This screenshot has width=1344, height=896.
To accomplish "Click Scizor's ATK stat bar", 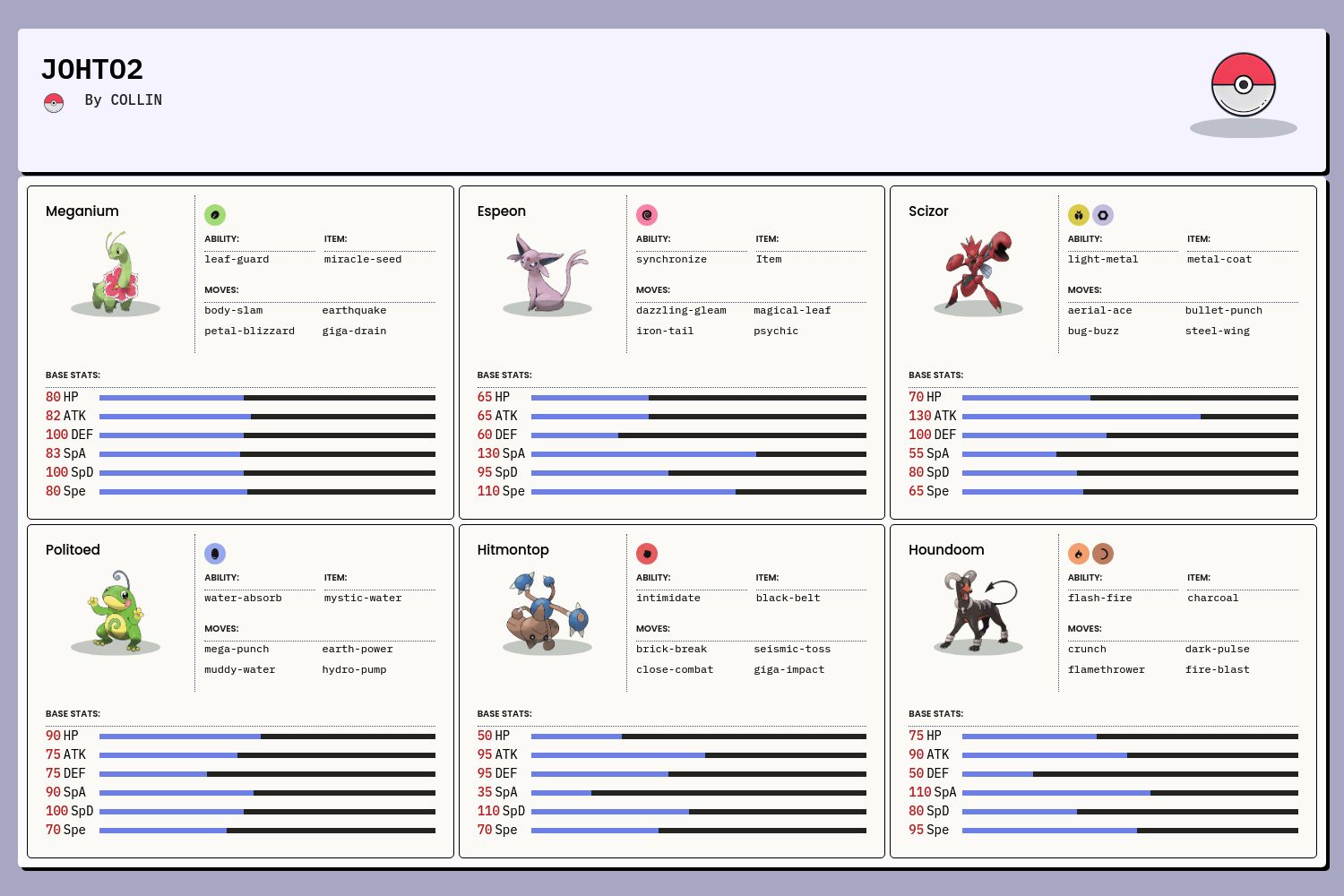I will 1130,417.
